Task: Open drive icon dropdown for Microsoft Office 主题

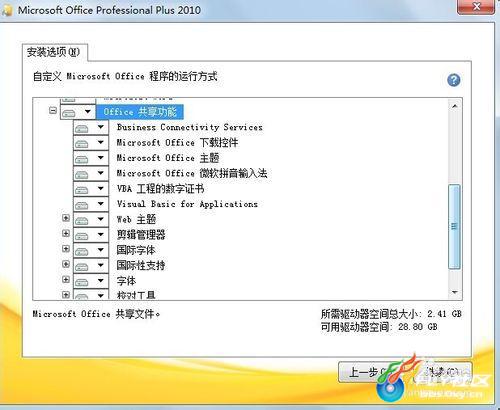Action: click(91, 158)
